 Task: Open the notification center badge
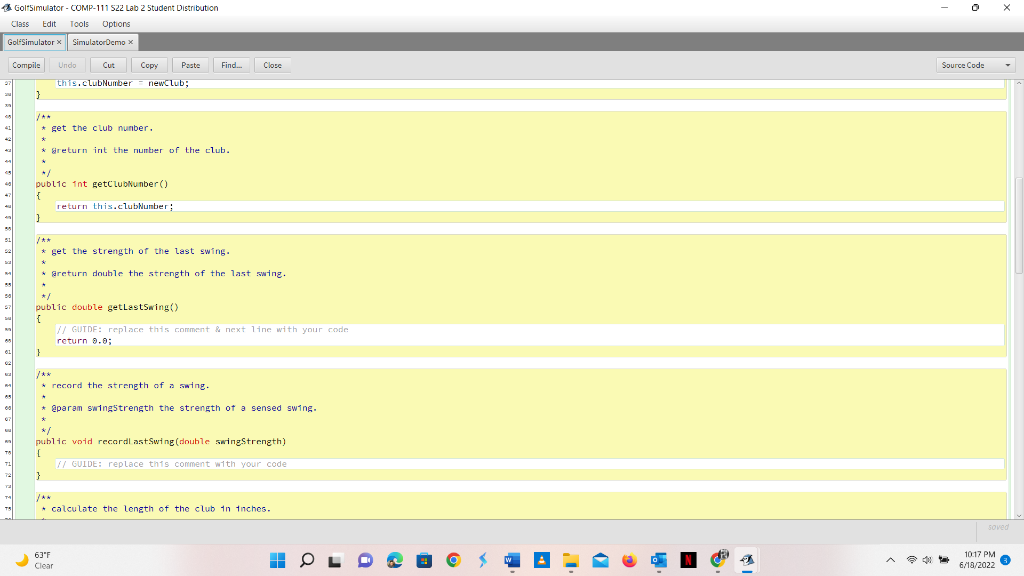pyautogui.click(x=1006, y=560)
